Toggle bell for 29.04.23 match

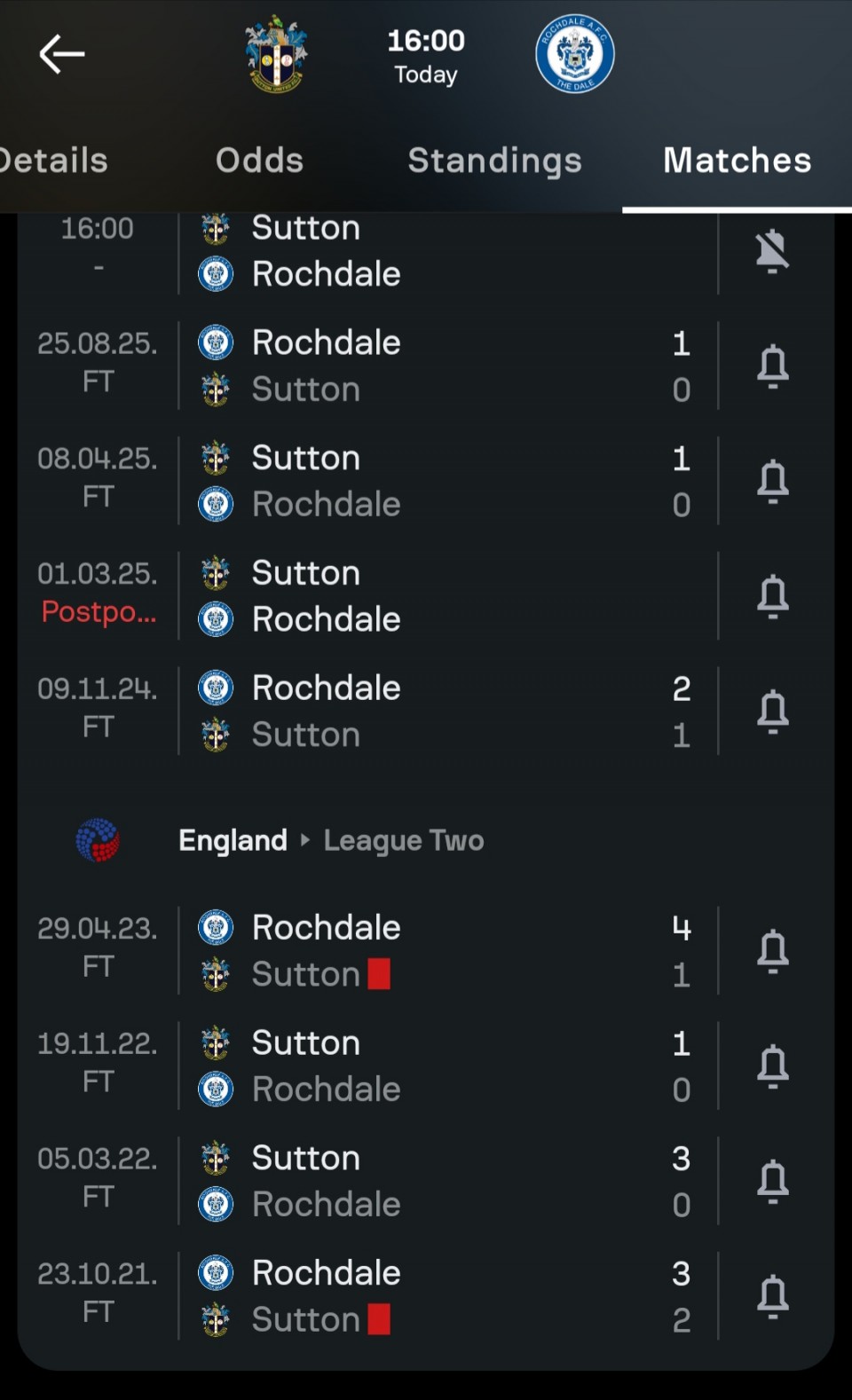point(772,950)
